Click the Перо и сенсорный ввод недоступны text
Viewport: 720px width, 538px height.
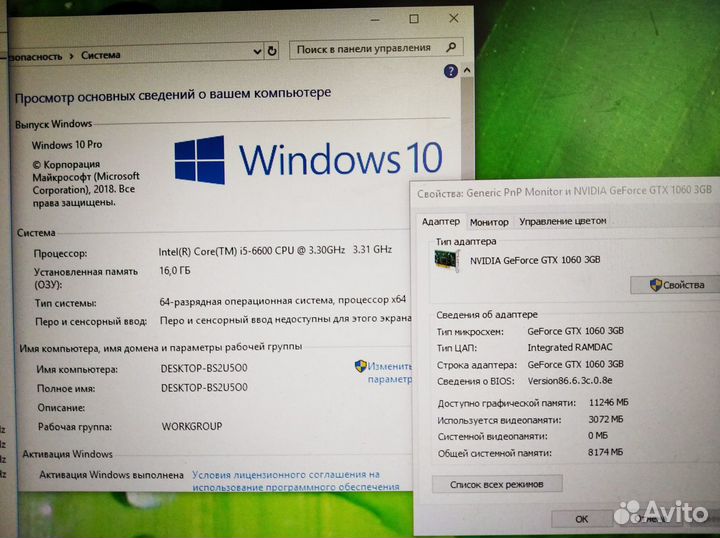tap(285, 319)
